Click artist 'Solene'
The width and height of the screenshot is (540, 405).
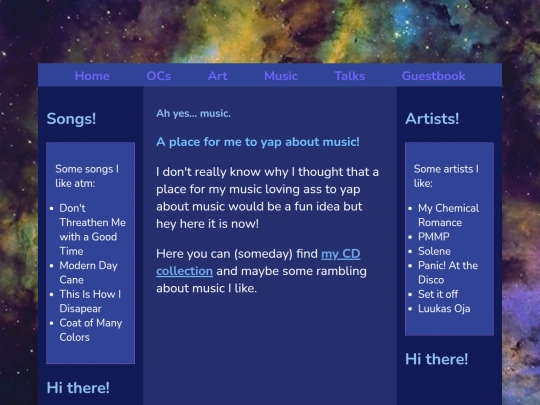click(434, 251)
